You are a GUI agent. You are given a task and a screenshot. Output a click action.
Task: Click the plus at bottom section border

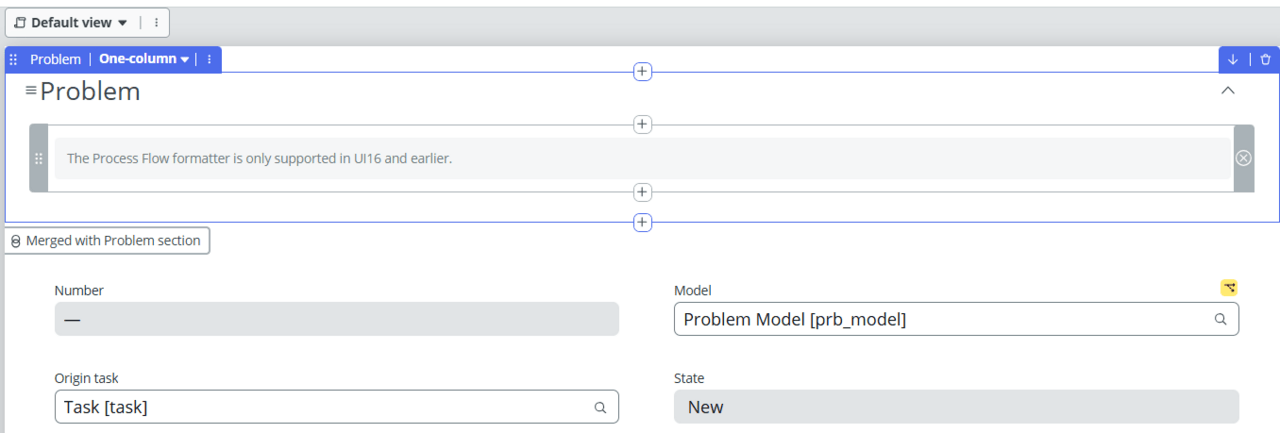642,222
